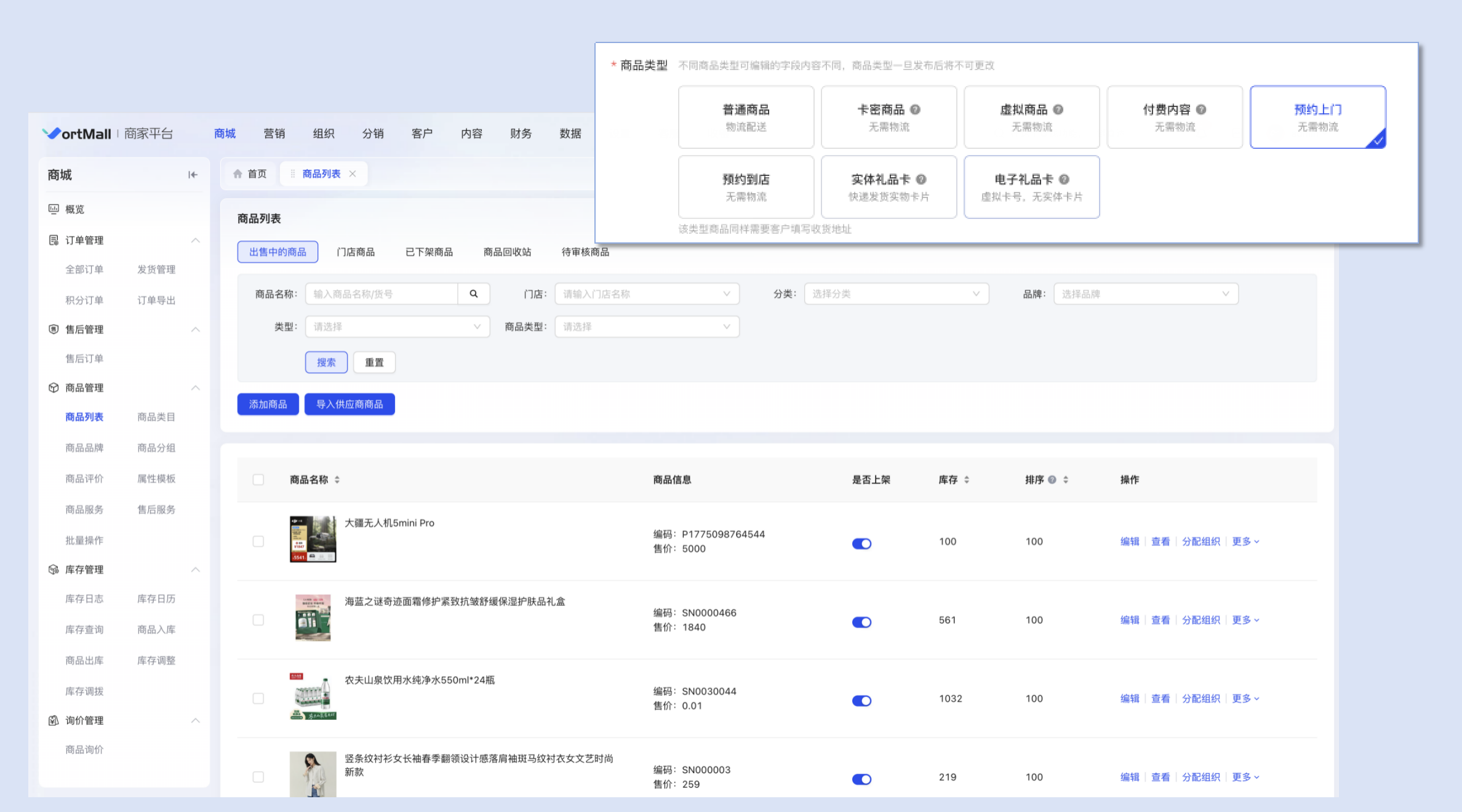Collapse the sidebar using the collapse icon
Viewport: 1462px width, 812px height.
(x=193, y=175)
